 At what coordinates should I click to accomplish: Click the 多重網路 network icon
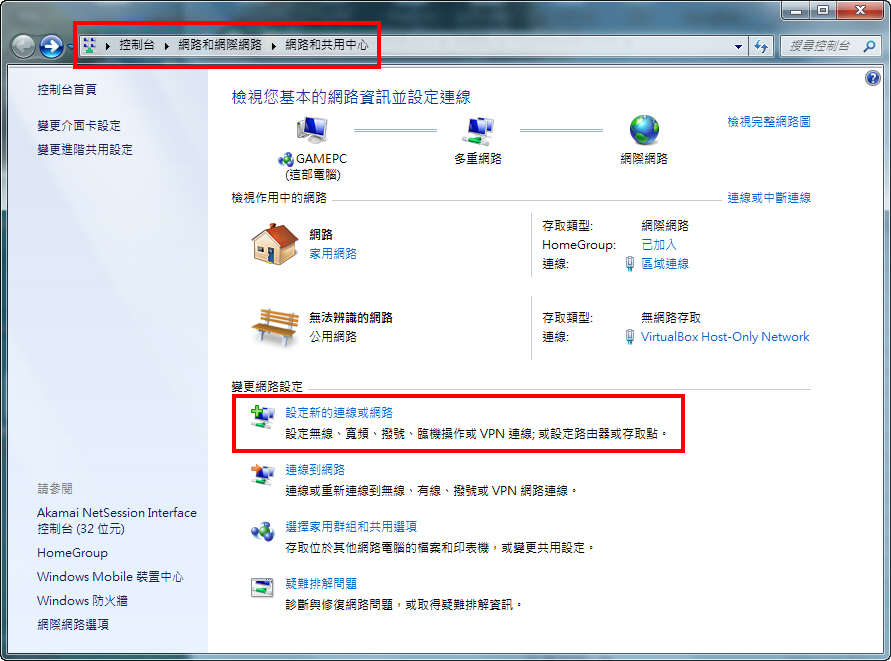pyautogui.click(x=477, y=129)
